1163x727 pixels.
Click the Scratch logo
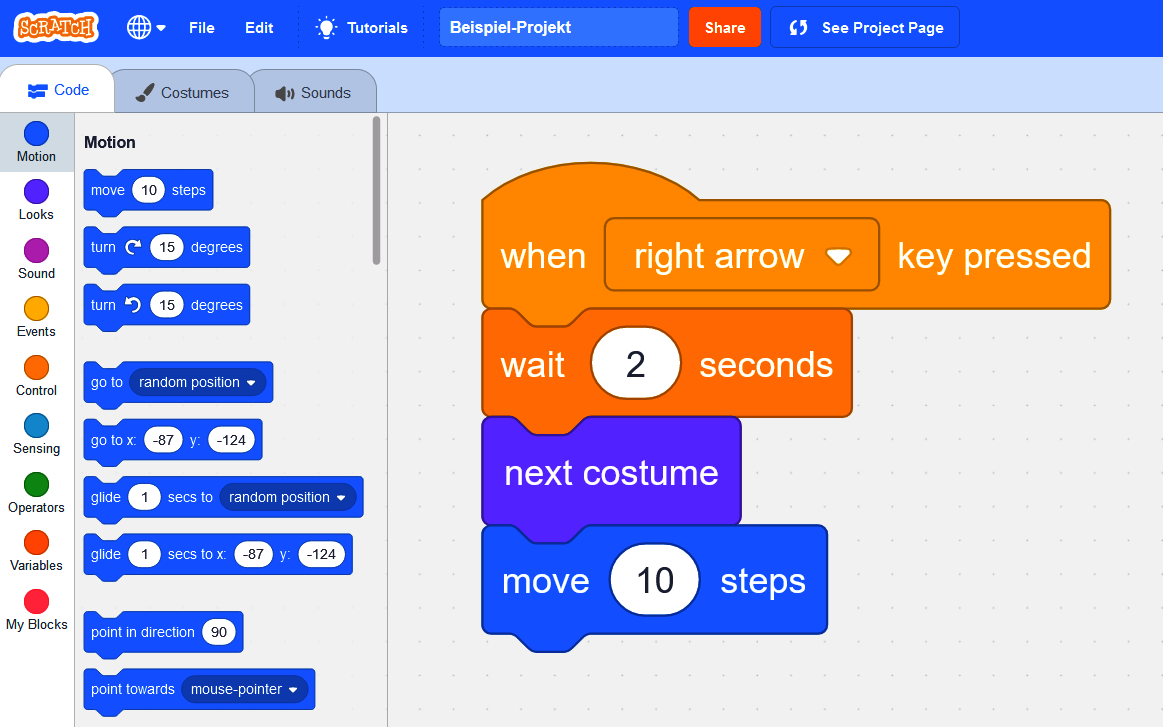point(55,27)
